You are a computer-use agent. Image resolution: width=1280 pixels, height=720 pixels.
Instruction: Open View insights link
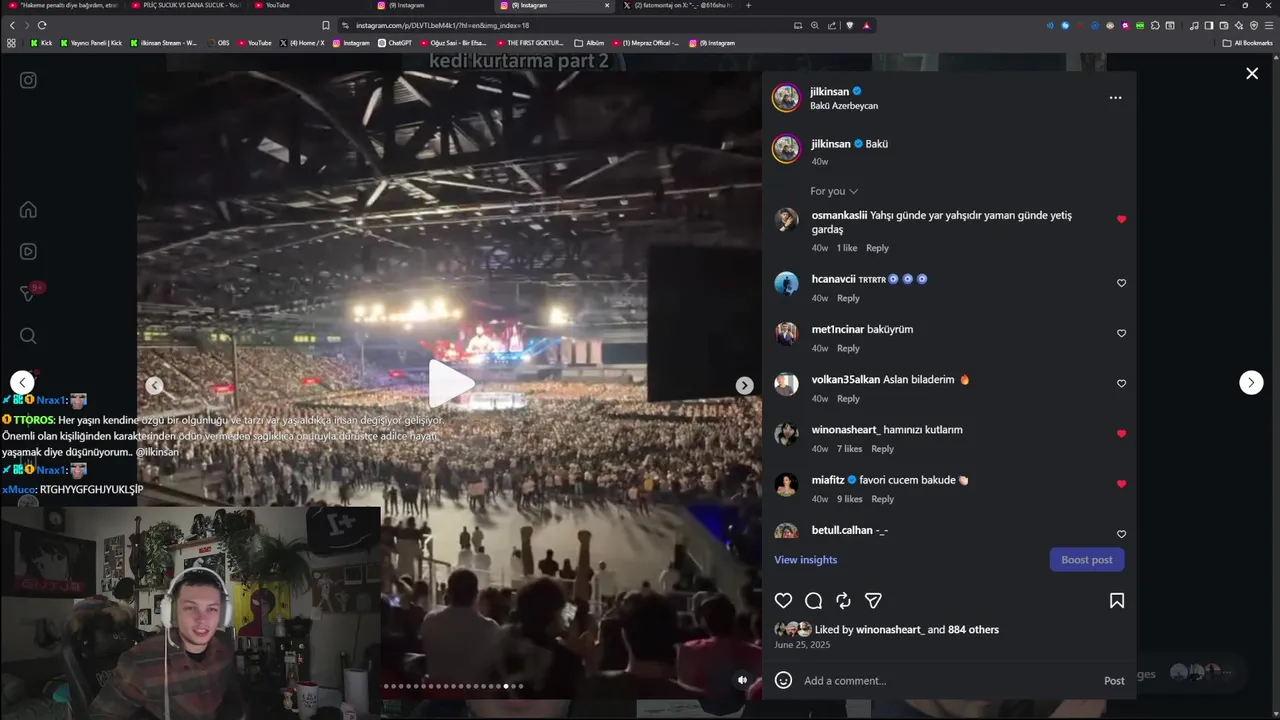(x=805, y=560)
